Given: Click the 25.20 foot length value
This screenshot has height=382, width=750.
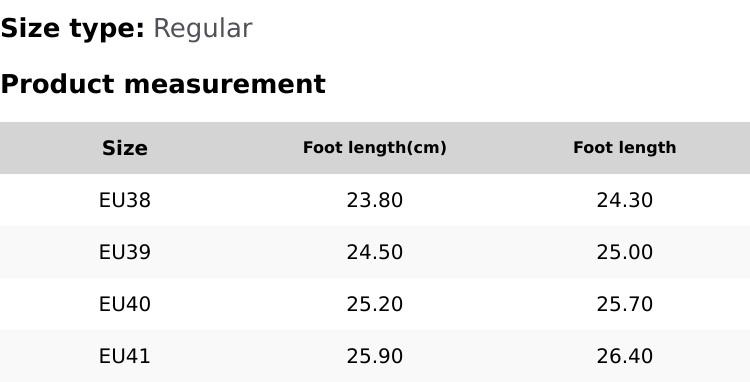Looking at the screenshot, I should (x=375, y=304).
